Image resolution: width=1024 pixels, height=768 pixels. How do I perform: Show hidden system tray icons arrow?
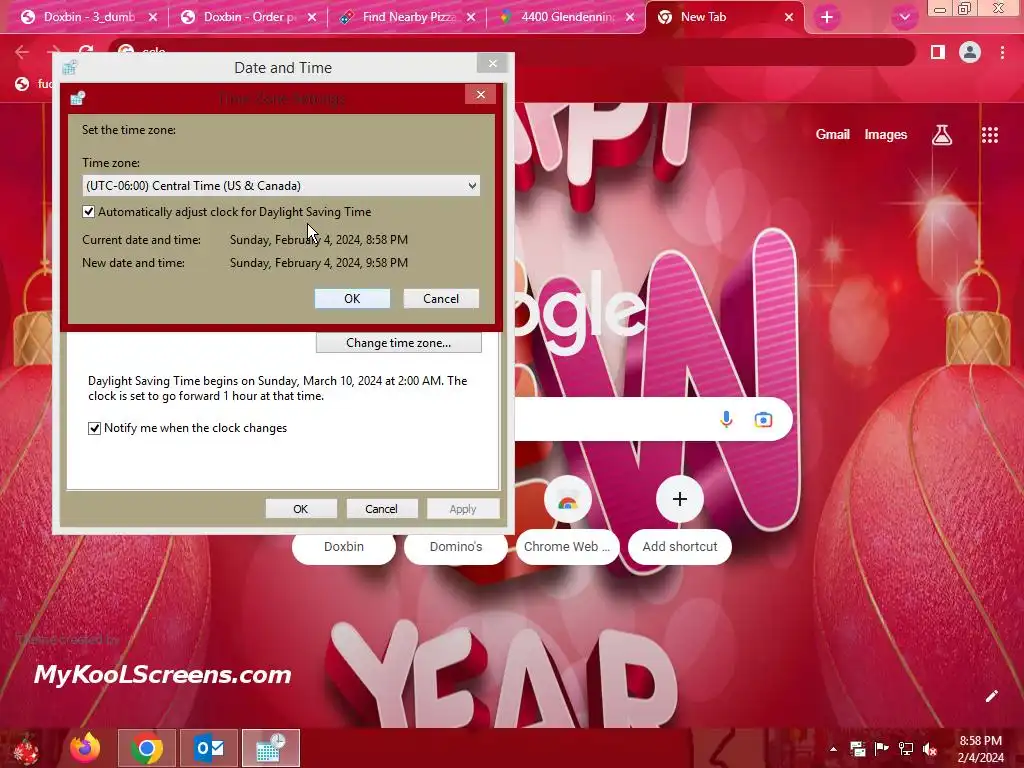(x=833, y=749)
